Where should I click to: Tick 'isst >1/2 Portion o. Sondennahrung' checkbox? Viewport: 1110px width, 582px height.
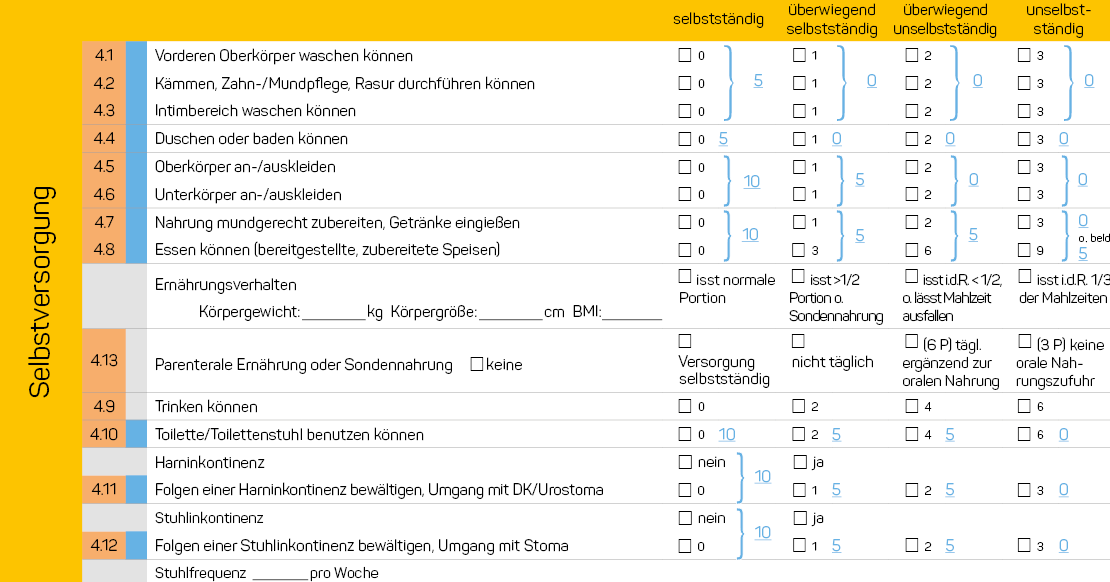(x=799, y=276)
